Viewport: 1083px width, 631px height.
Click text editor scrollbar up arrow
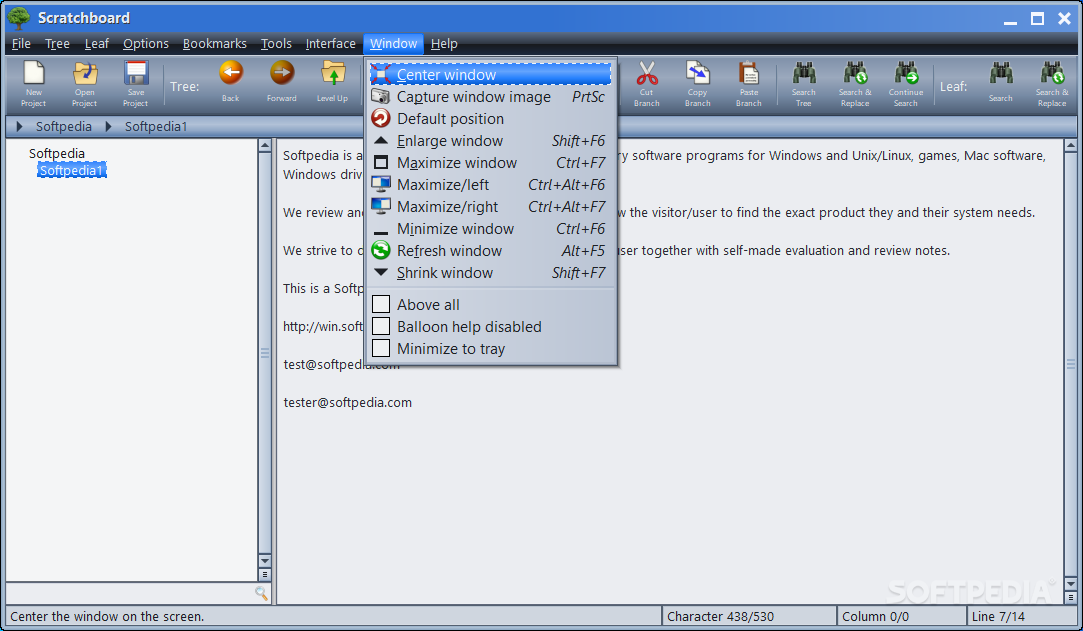coord(1071,146)
